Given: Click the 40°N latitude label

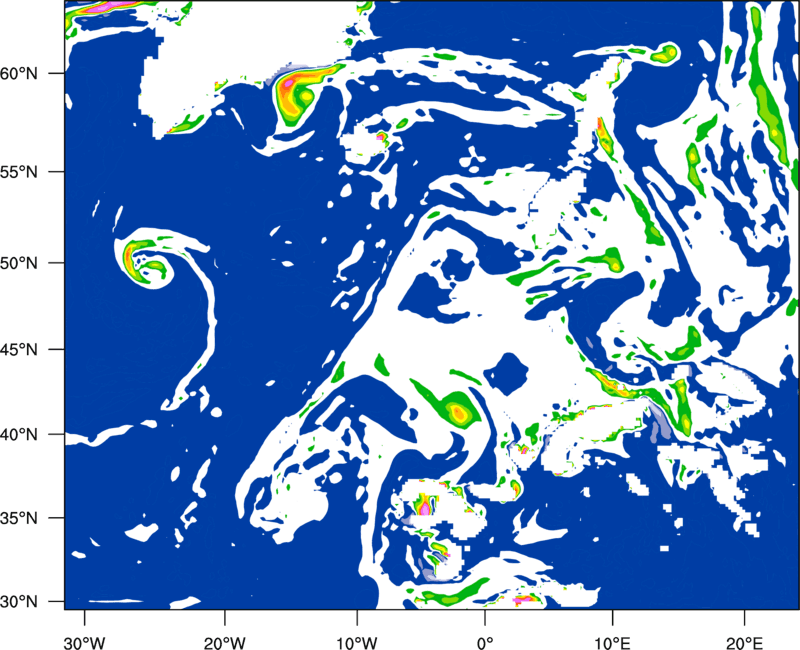Looking at the screenshot, I should pos(19,435).
